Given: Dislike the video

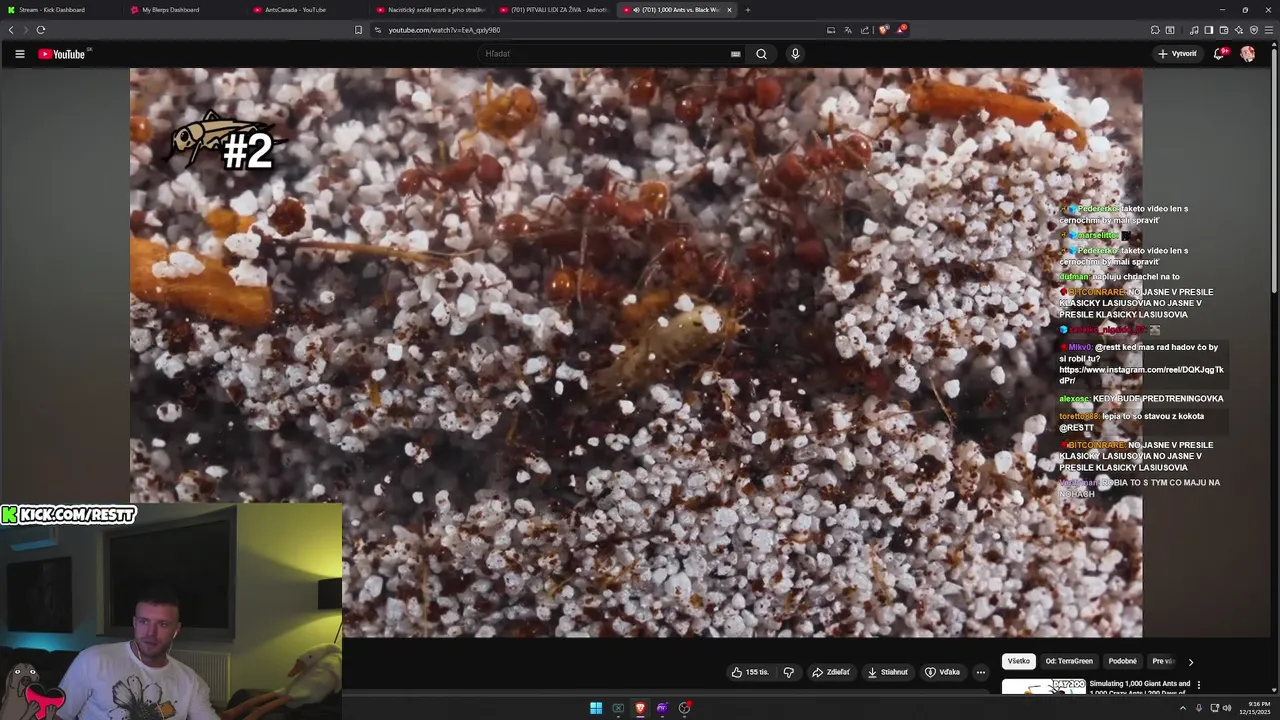Looking at the screenshot, I should [x=788, y=672].
